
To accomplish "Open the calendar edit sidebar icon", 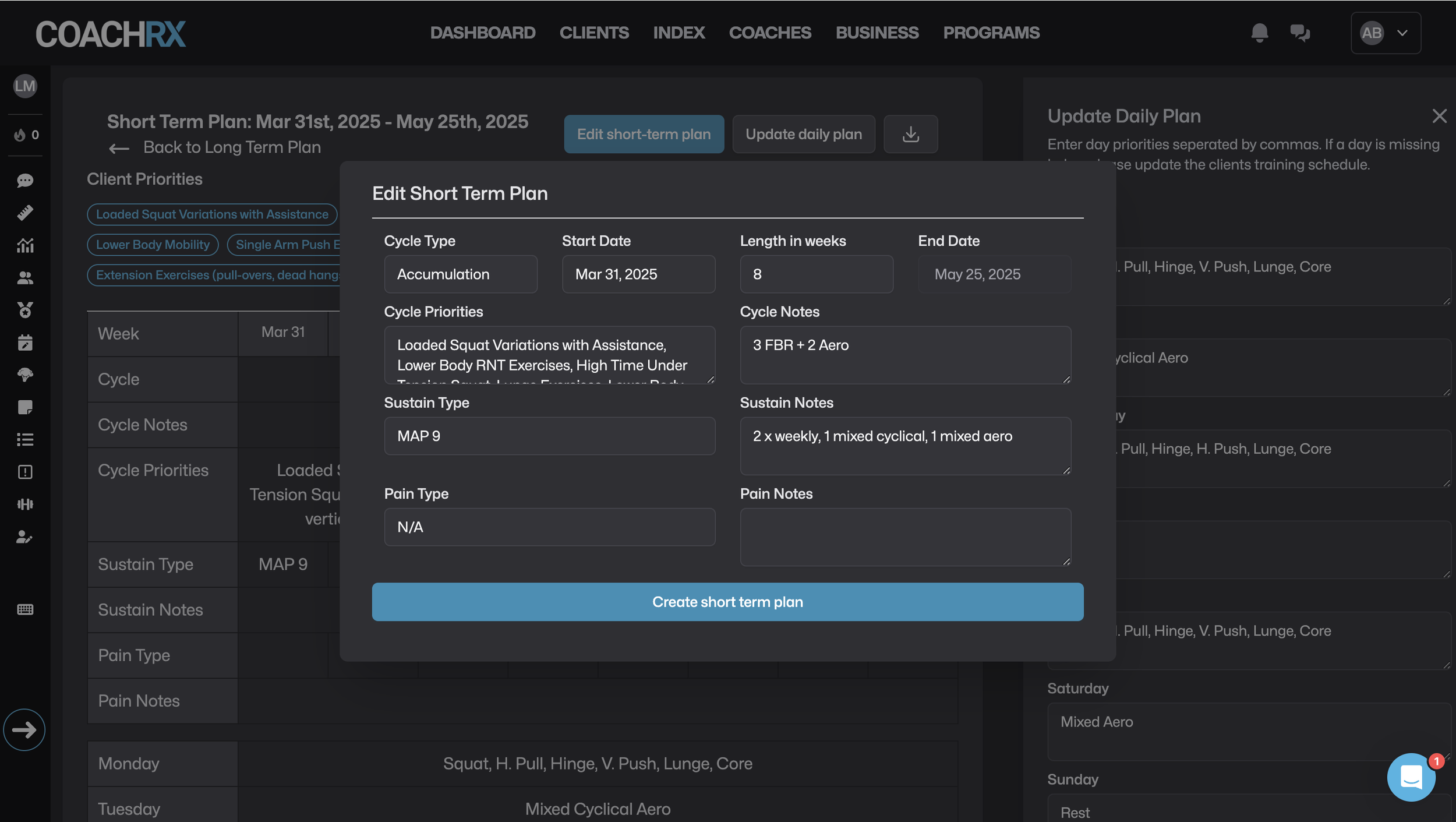I will click(x=25, y=343).
